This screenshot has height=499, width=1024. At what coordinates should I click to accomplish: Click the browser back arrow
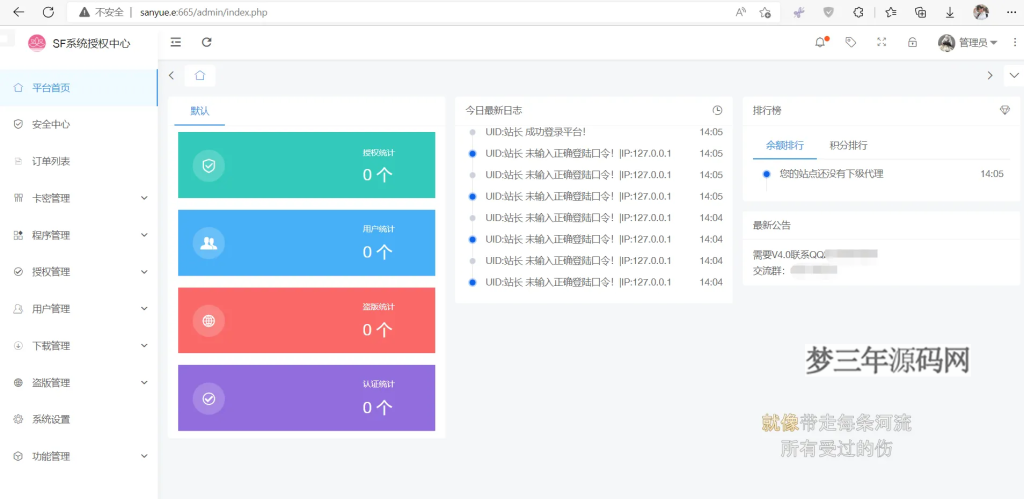click(19, 12)
